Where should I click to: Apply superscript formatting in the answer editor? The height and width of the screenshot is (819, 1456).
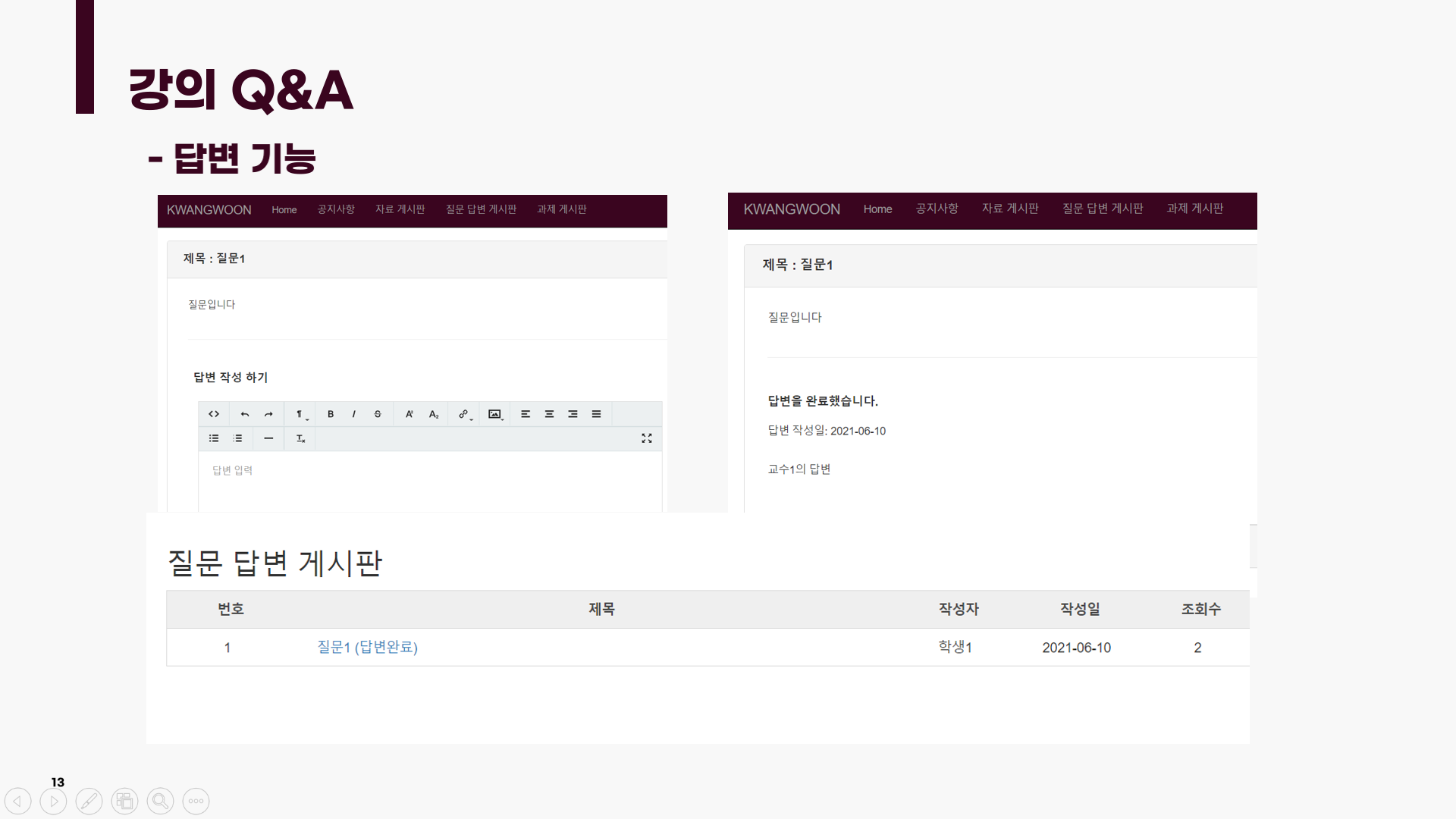(x=409, y=413)
